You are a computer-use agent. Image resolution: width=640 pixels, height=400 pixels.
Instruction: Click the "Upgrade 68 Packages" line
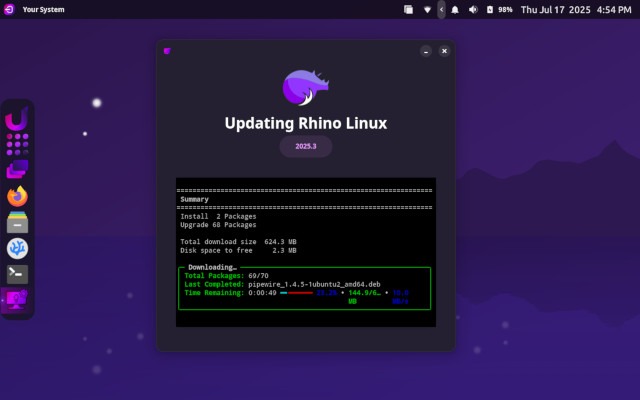pos(218,225)
